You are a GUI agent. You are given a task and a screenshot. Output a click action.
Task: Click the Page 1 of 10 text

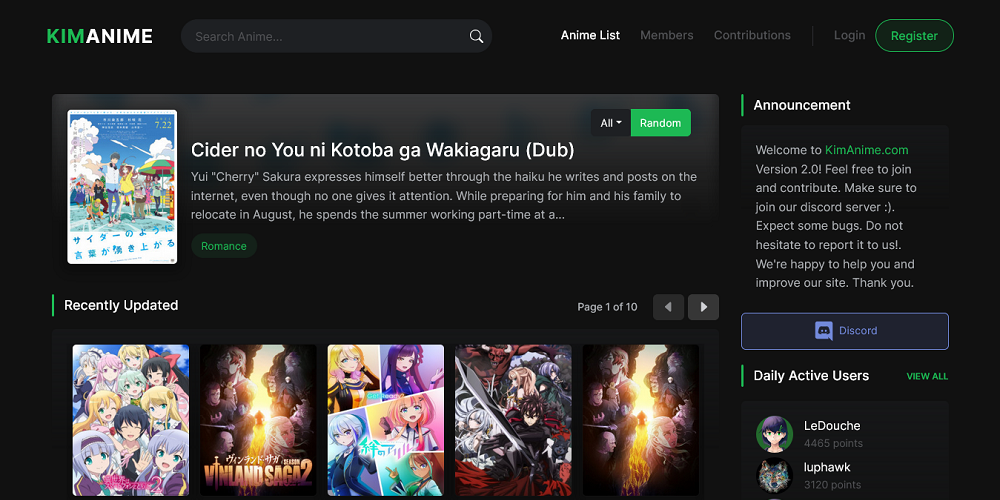coord(607,307)
